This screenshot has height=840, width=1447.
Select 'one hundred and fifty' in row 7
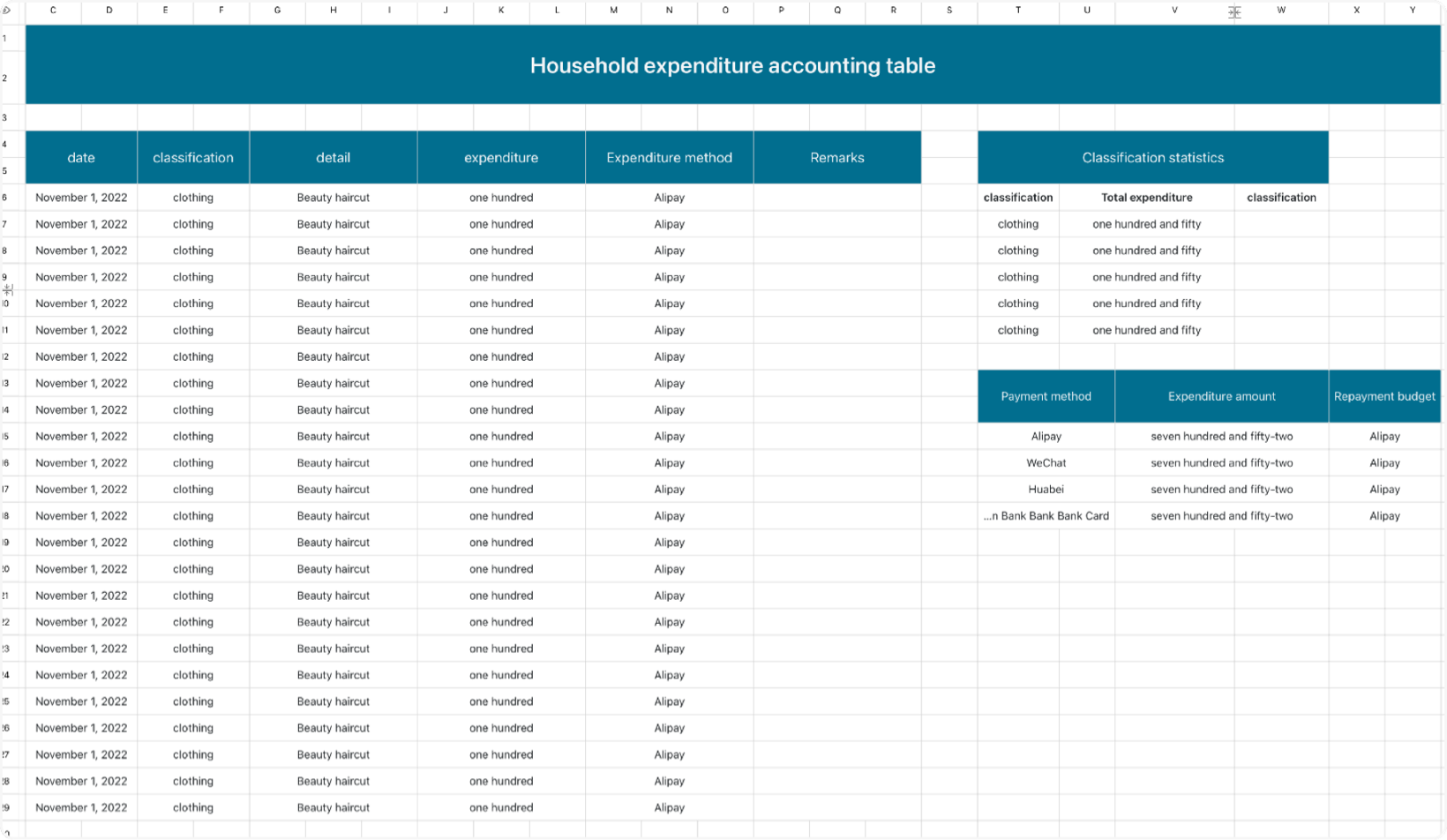tap(1147, 224)
